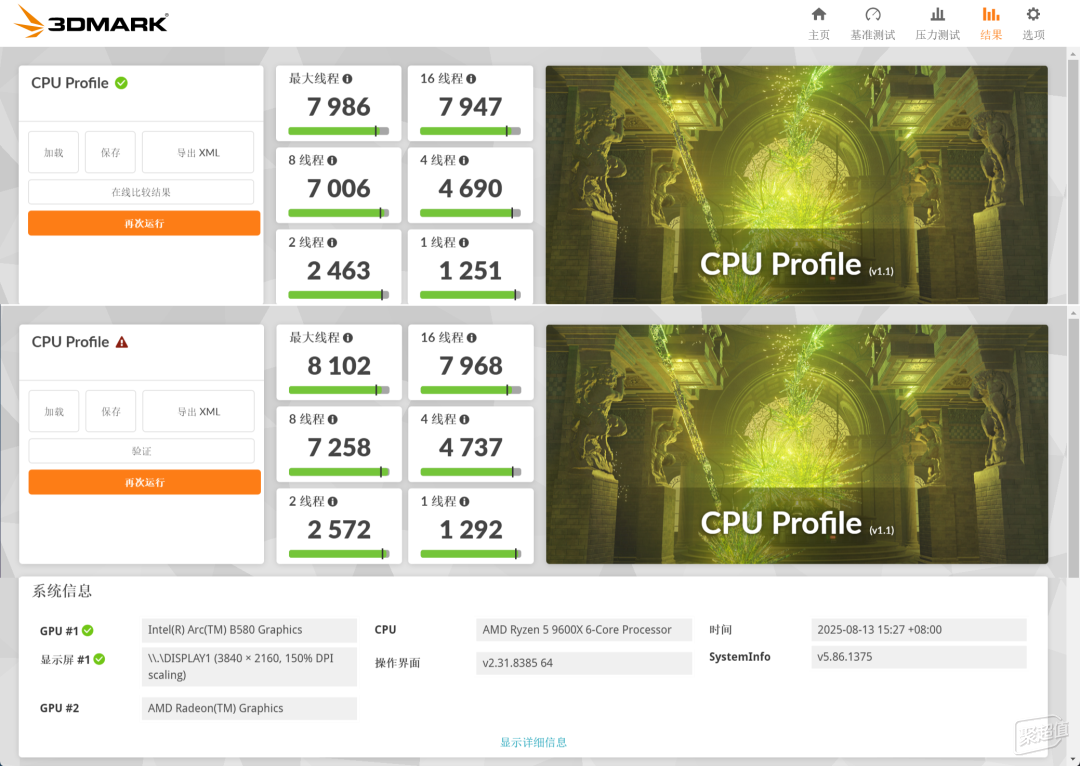Click info icon next to 4 线程 score 4 690
This screenshot has width=1080, height=766.
(464, 161)
